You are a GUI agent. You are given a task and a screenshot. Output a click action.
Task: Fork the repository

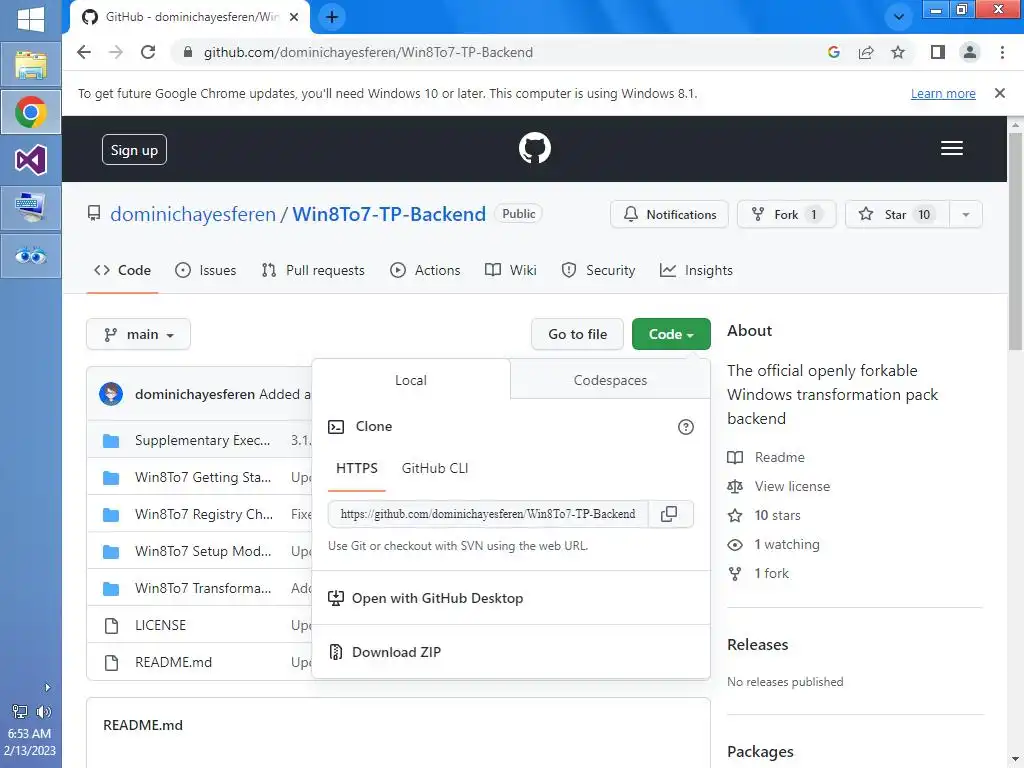coord(786,214)
